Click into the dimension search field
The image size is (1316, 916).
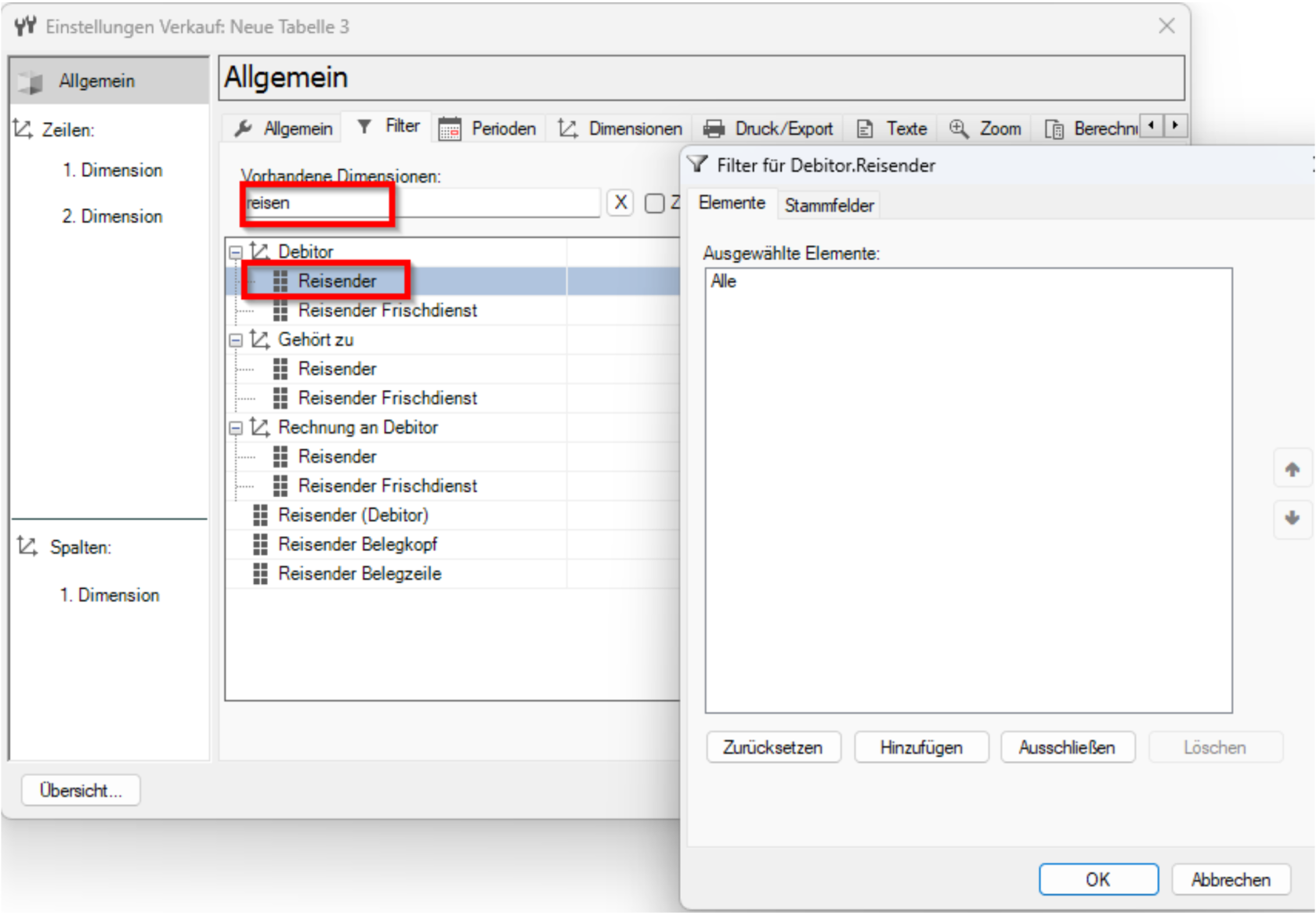(x=421, y=203)
